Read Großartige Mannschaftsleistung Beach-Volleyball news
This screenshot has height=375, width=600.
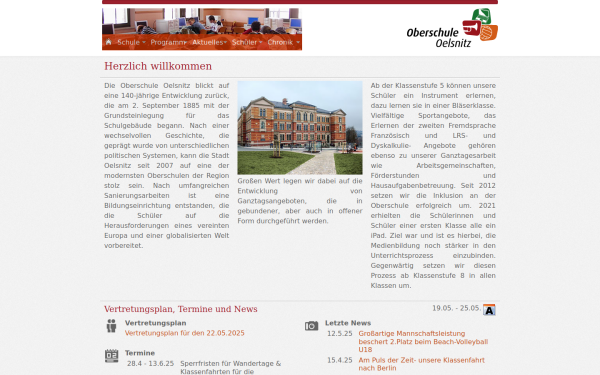click(x=423, y=342)
